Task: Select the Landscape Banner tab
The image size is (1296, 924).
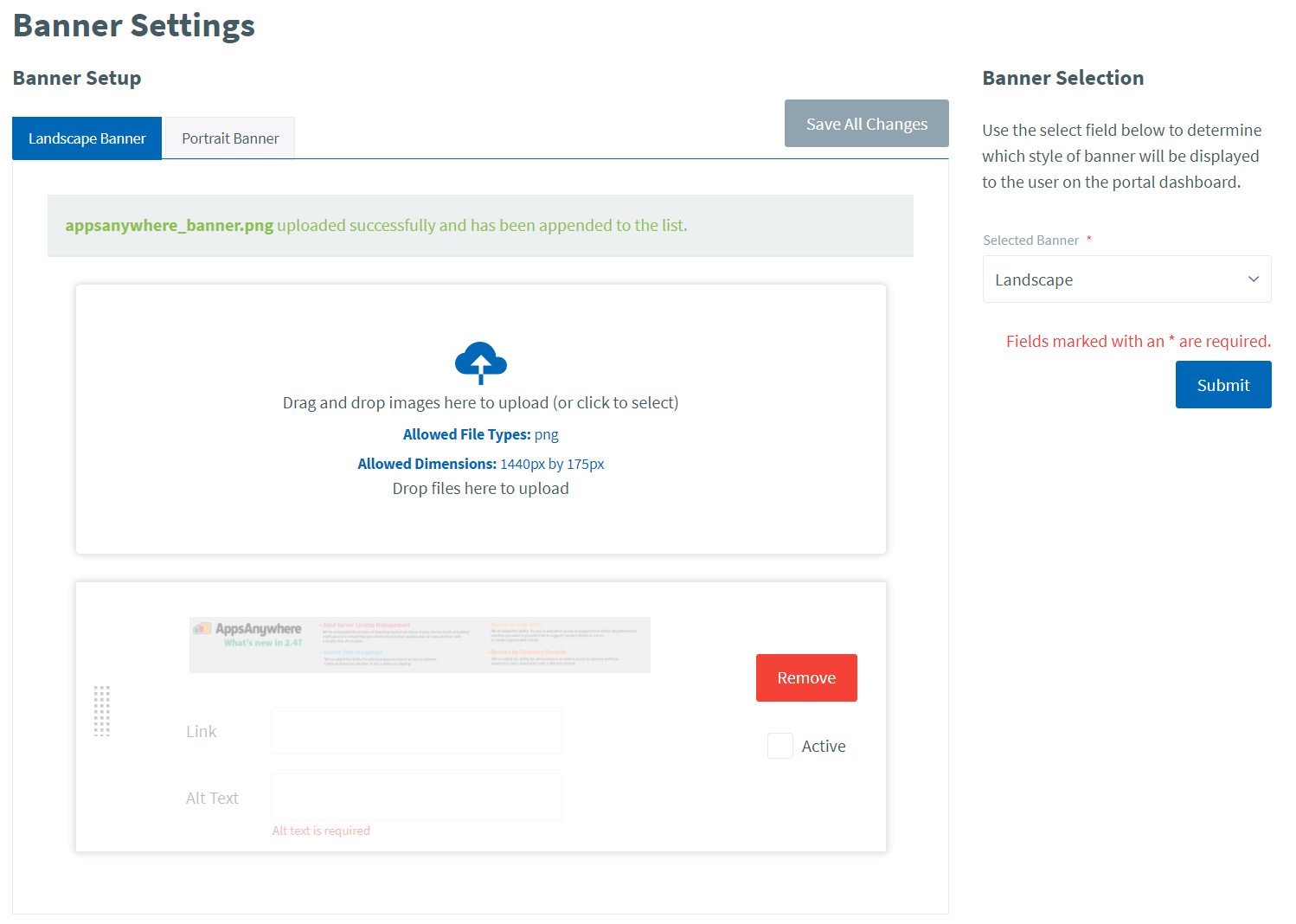Action: (x=87, y=138)
